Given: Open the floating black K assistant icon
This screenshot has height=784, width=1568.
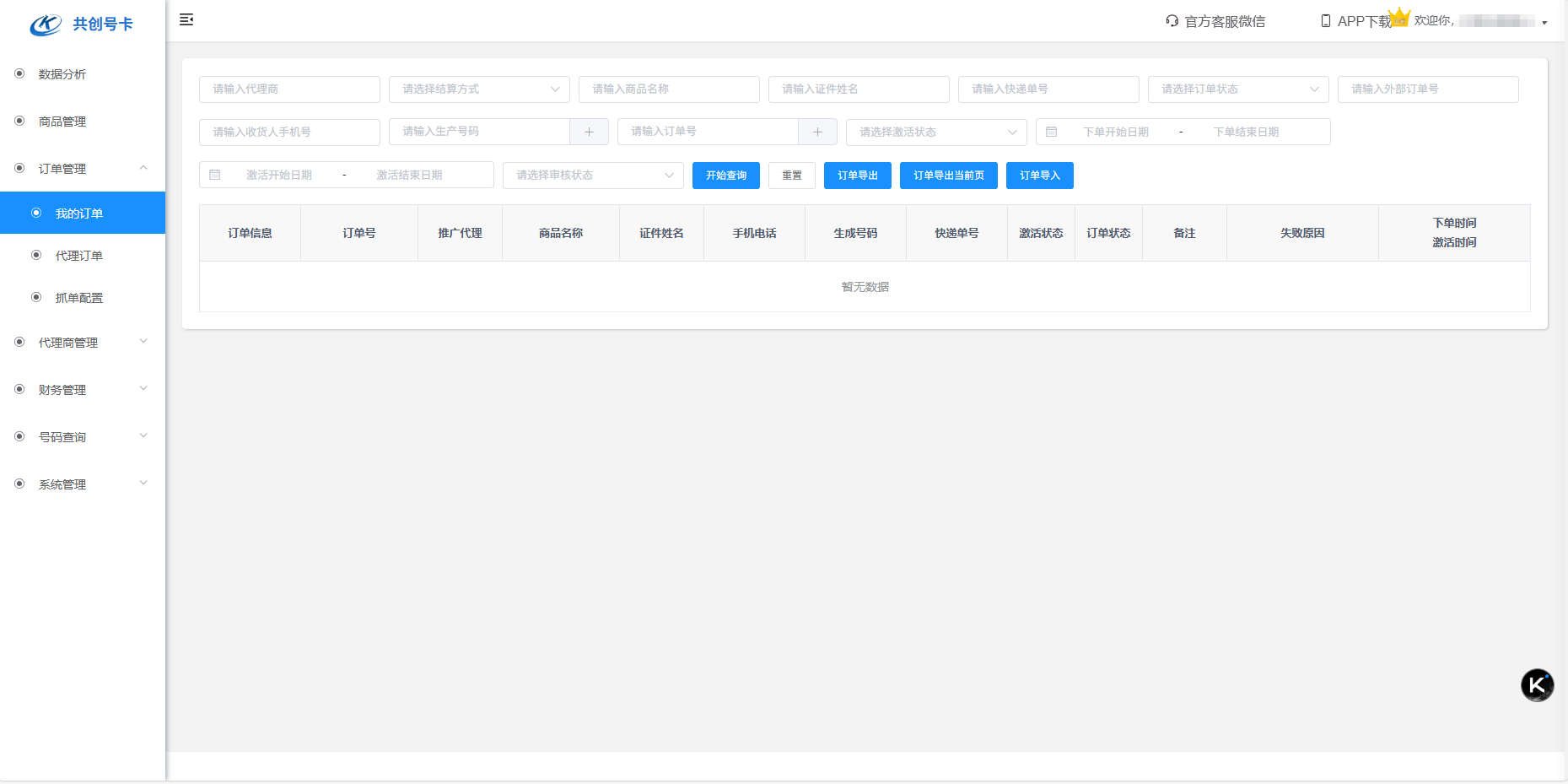Looking at the screenshot, I should 1536,684.
